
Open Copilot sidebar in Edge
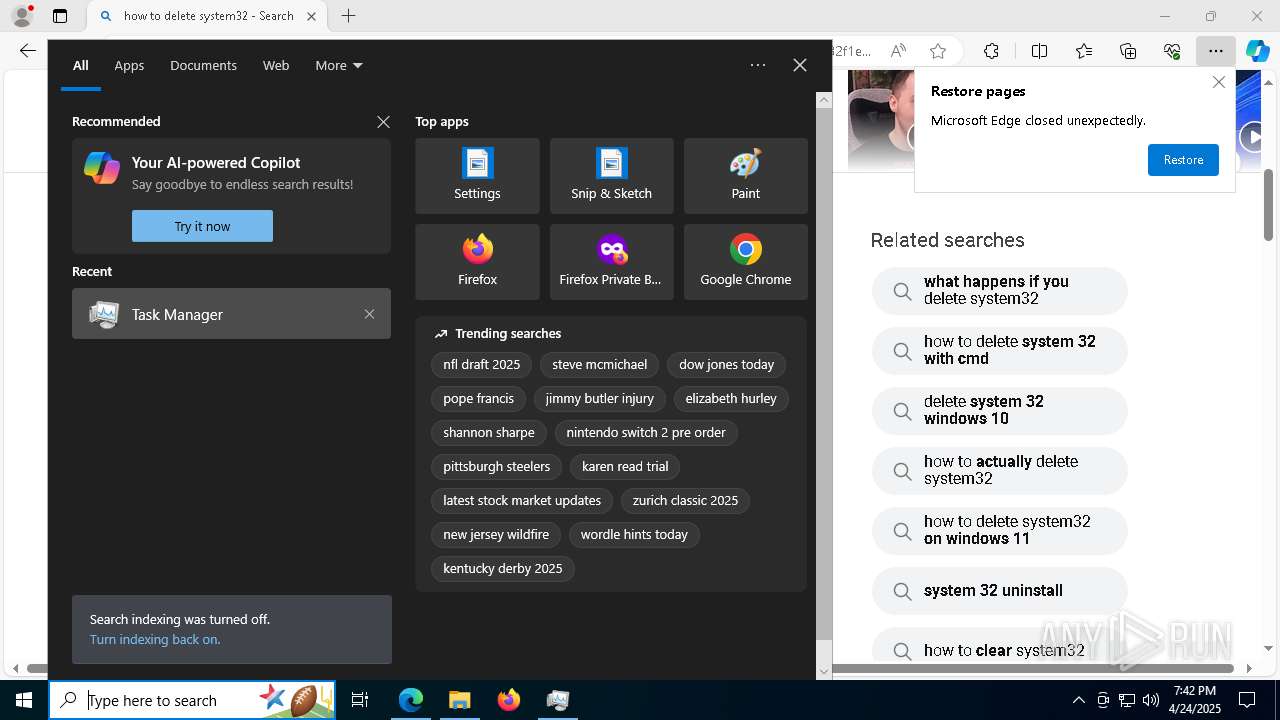(x=1257, y=51)
